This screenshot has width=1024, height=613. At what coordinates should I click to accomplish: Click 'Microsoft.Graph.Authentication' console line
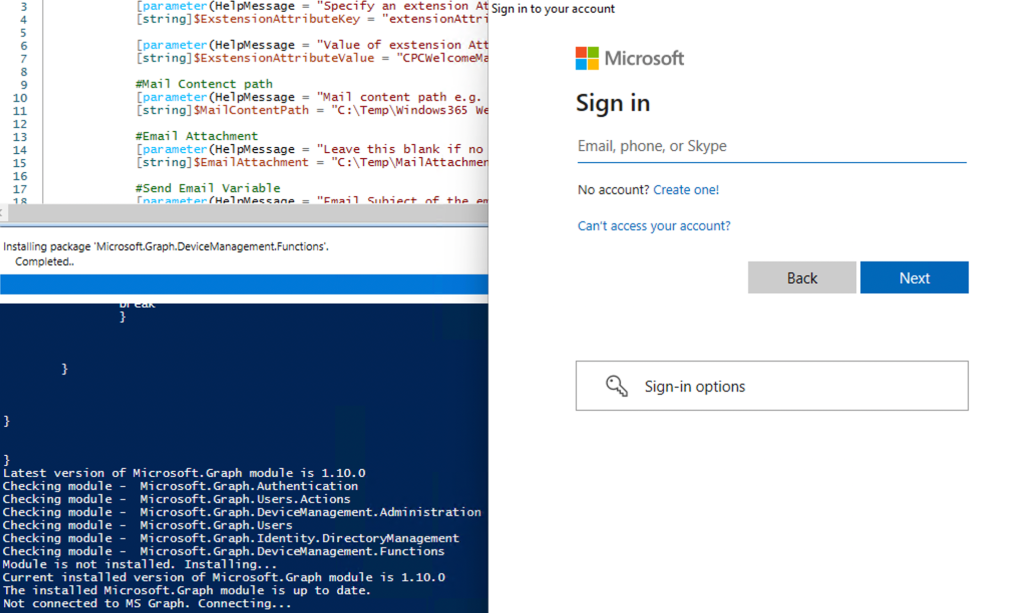coord(180,486)
